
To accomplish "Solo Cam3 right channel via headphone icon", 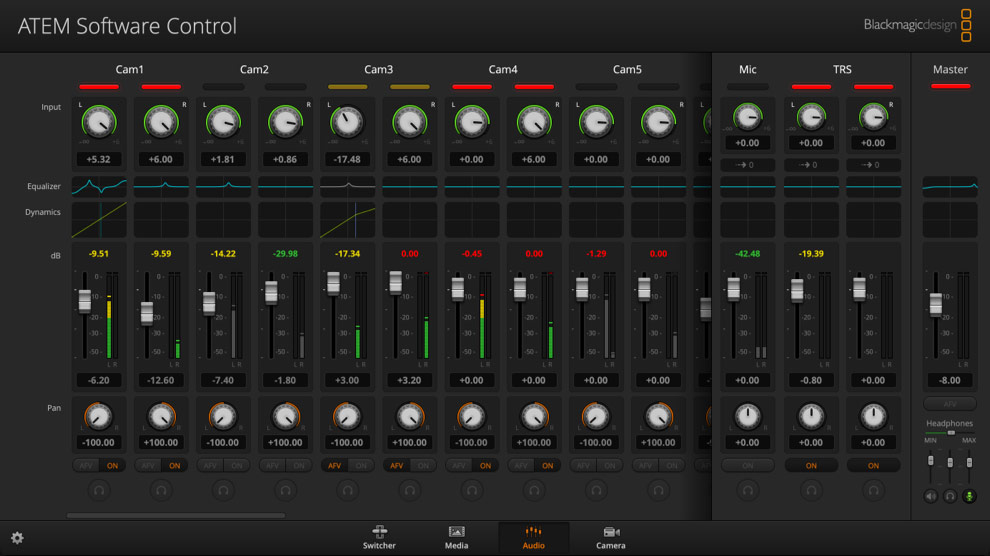I will point(410,490).
